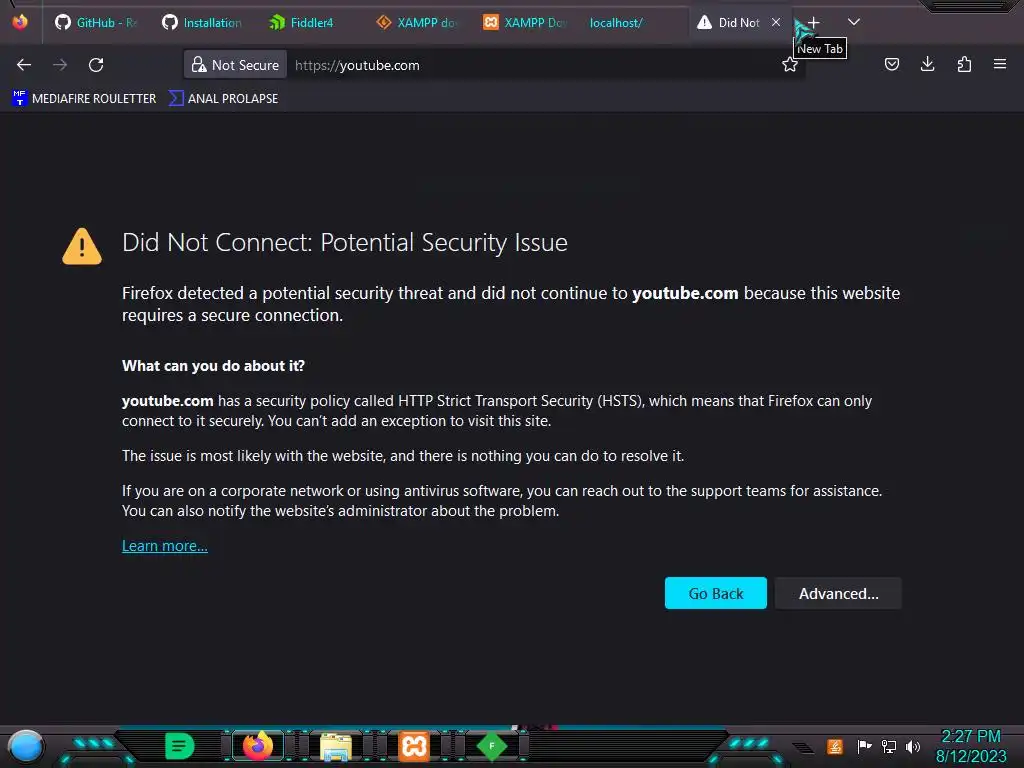Viewport: 1024px width, 768px height.
Task: Open the green notes app on taskbar
Action: coord(179,746)
